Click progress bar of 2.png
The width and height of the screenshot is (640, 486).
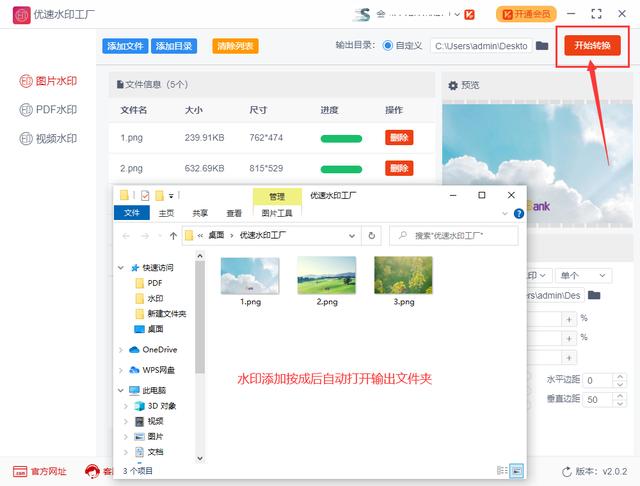[341, 169]
